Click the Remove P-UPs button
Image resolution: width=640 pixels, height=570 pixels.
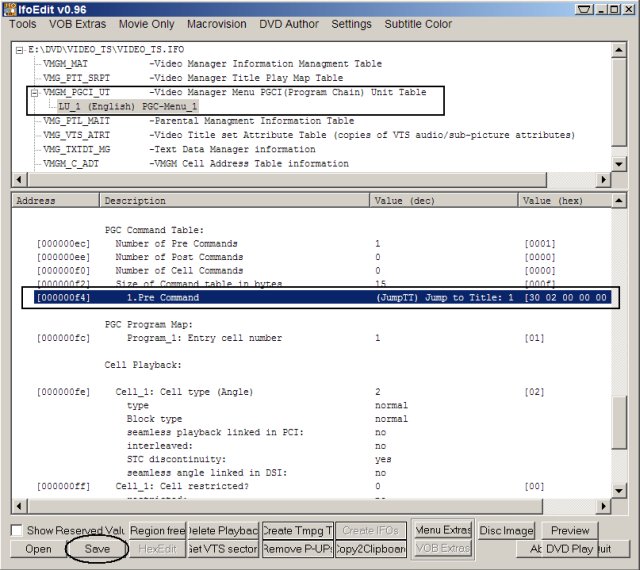click(298, 549)
